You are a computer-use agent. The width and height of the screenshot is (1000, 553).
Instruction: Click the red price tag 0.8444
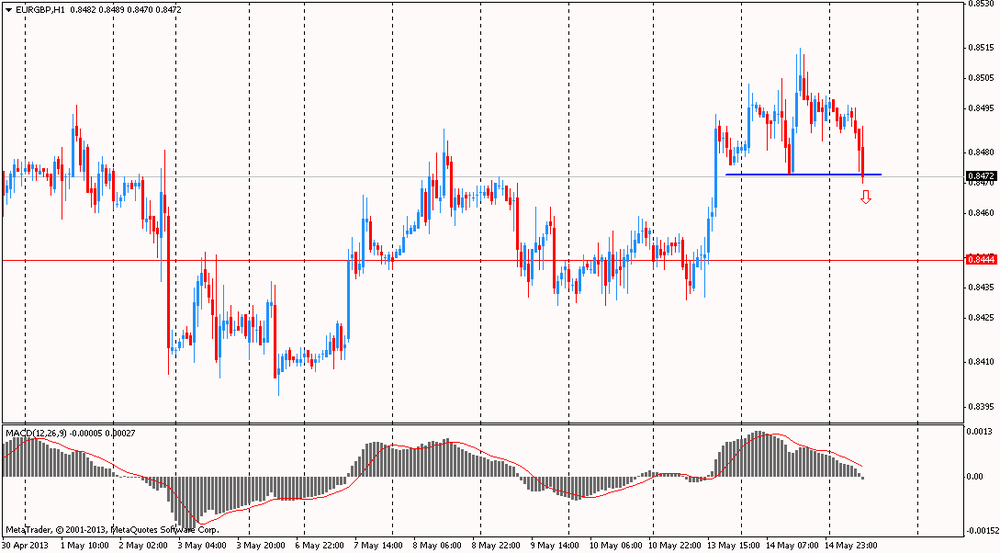click(x=981, y=260)
